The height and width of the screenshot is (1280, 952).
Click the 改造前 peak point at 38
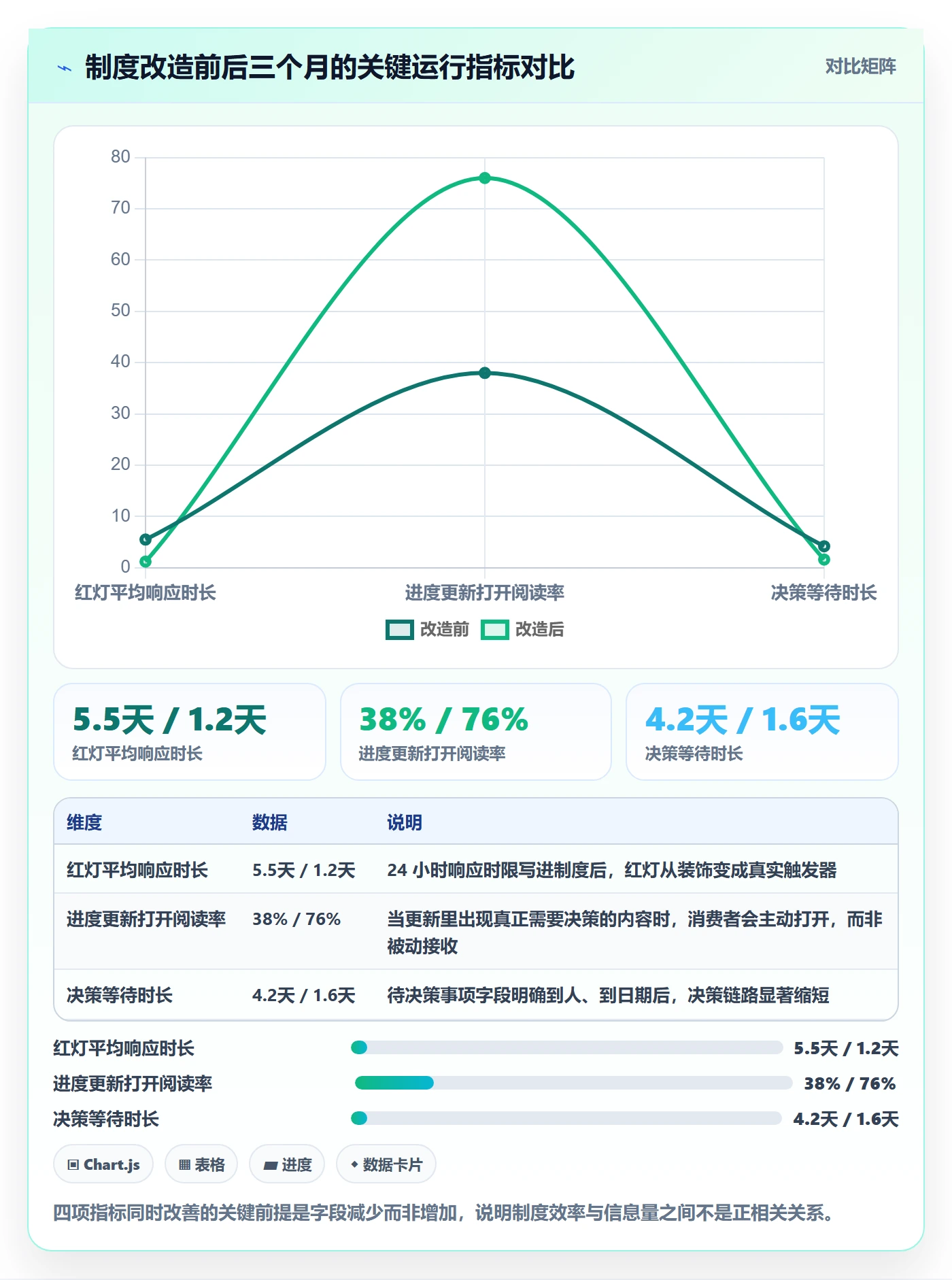click(x=485, y=373)
